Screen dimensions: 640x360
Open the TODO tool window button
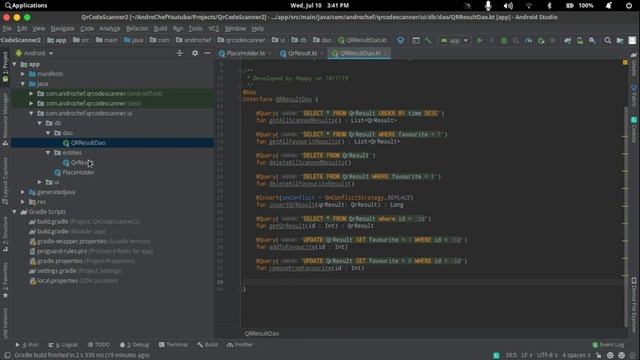[x=98, y=345]
